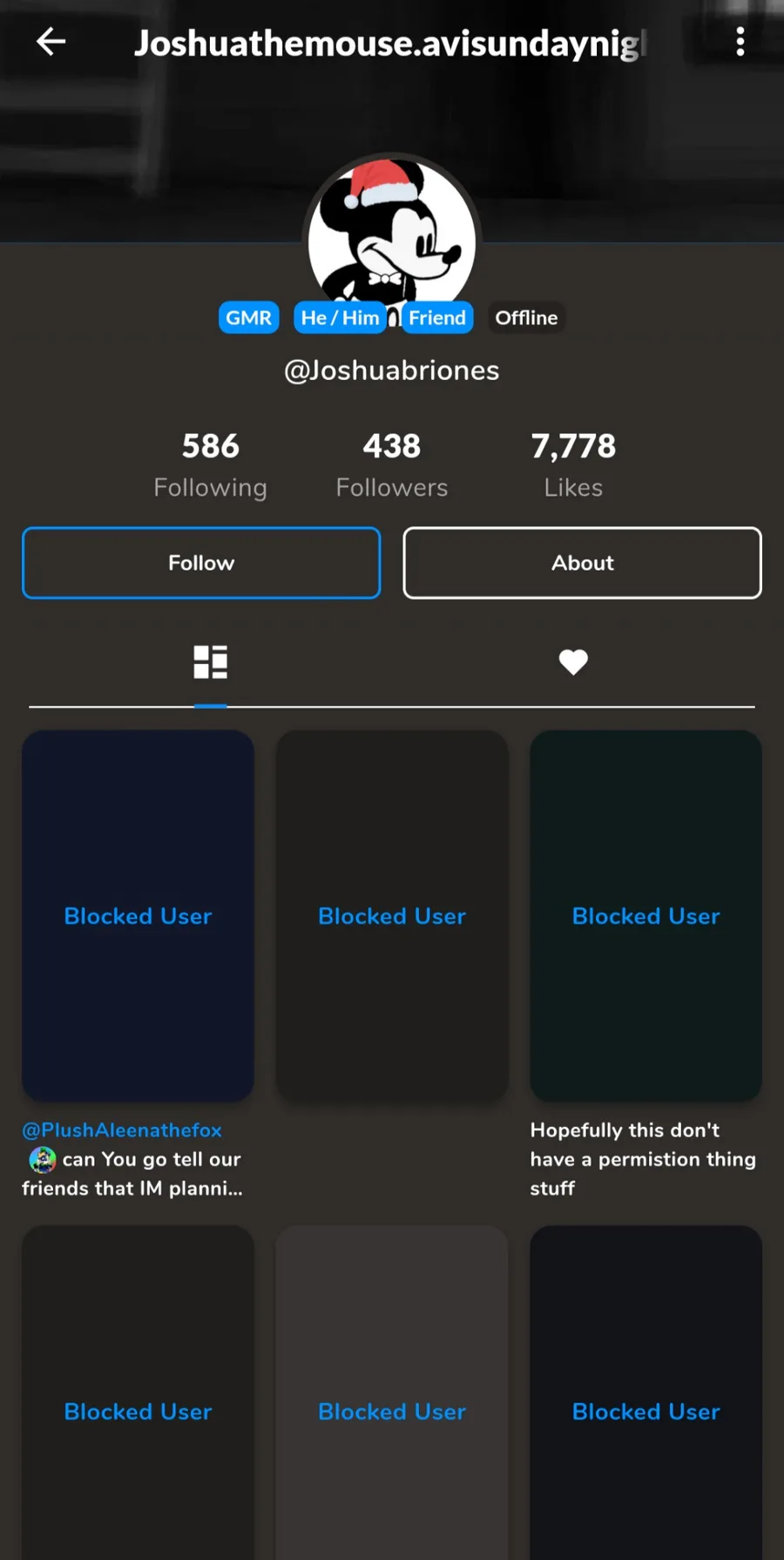The width and height of the screenshot is (784, 1560).
Task: View the 586 Following list
Action: [x=210, y=465]
